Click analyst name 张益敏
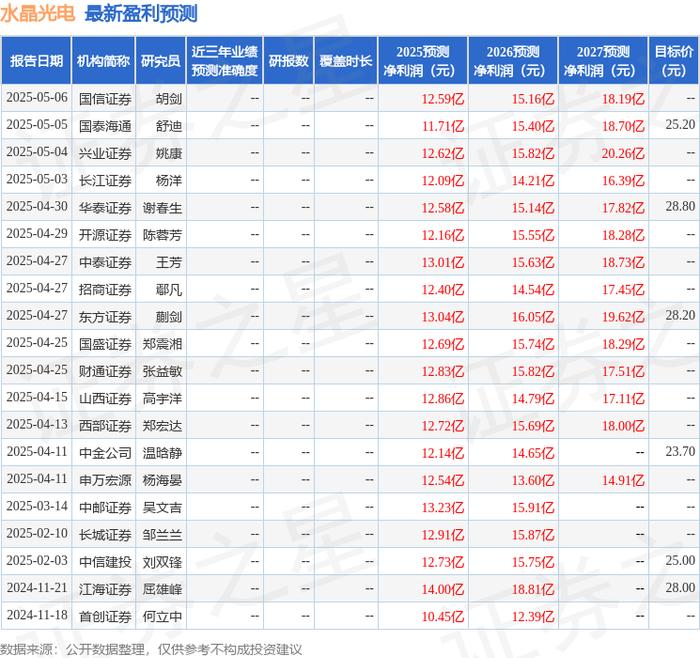Viewport: 700px width, 658px height. click(162, 371)
